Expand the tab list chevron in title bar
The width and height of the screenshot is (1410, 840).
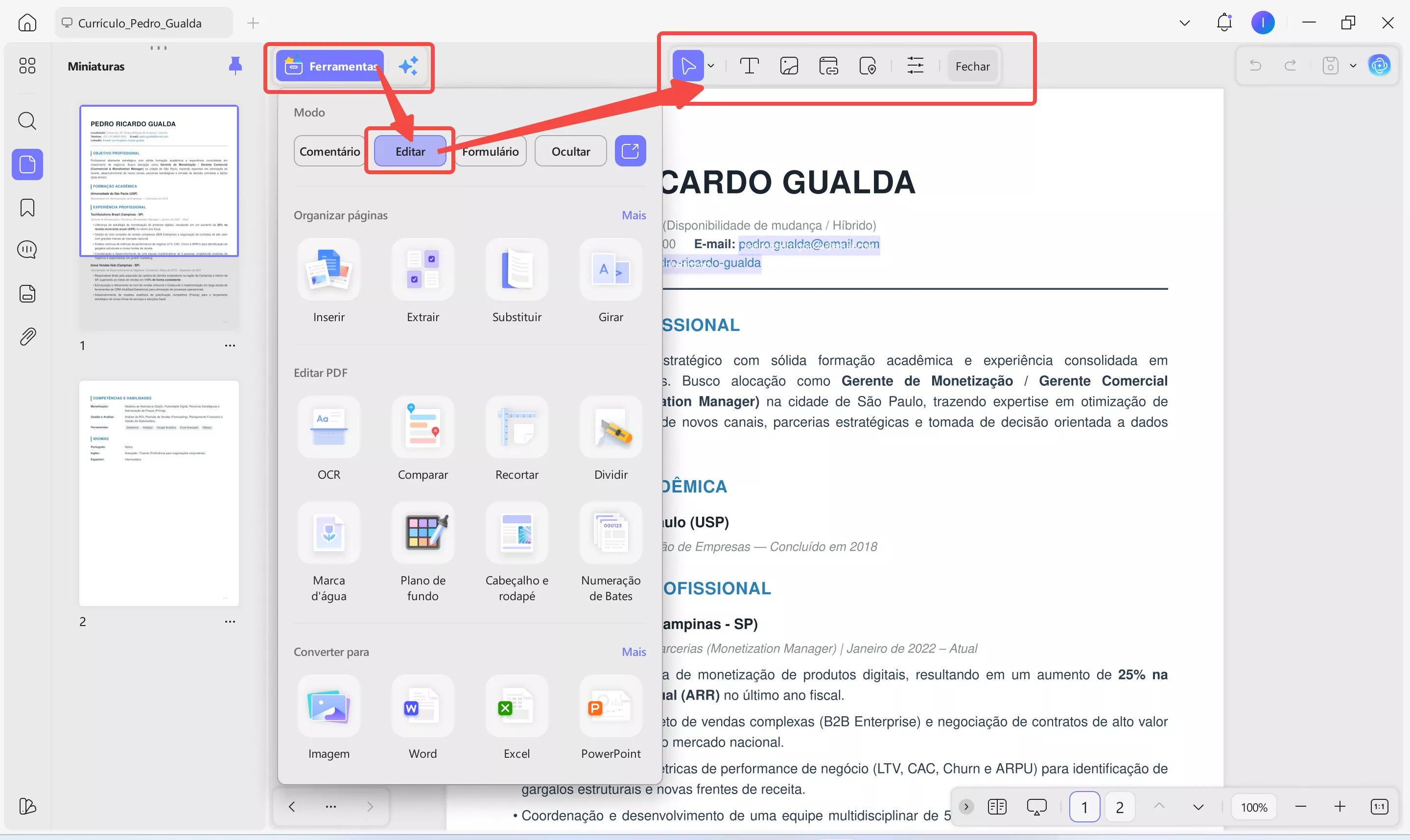click(1184, 23)
